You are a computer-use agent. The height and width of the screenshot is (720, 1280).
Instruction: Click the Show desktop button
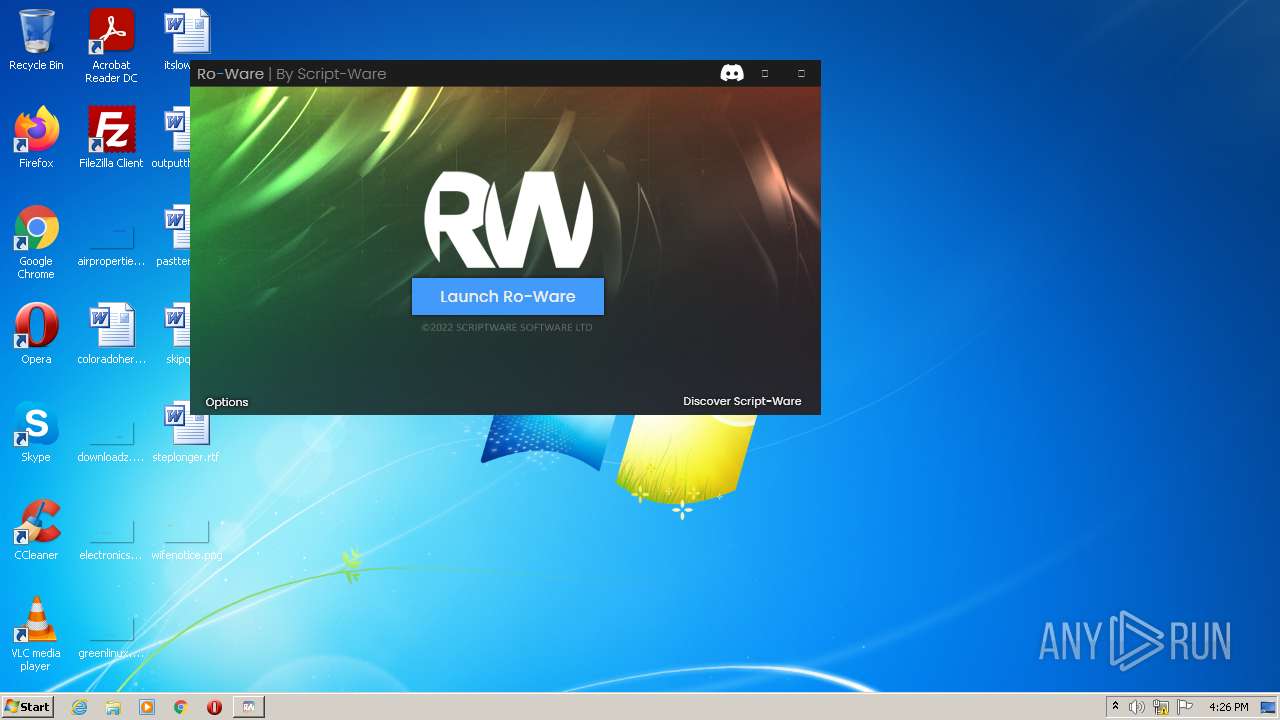[1269, 707]
